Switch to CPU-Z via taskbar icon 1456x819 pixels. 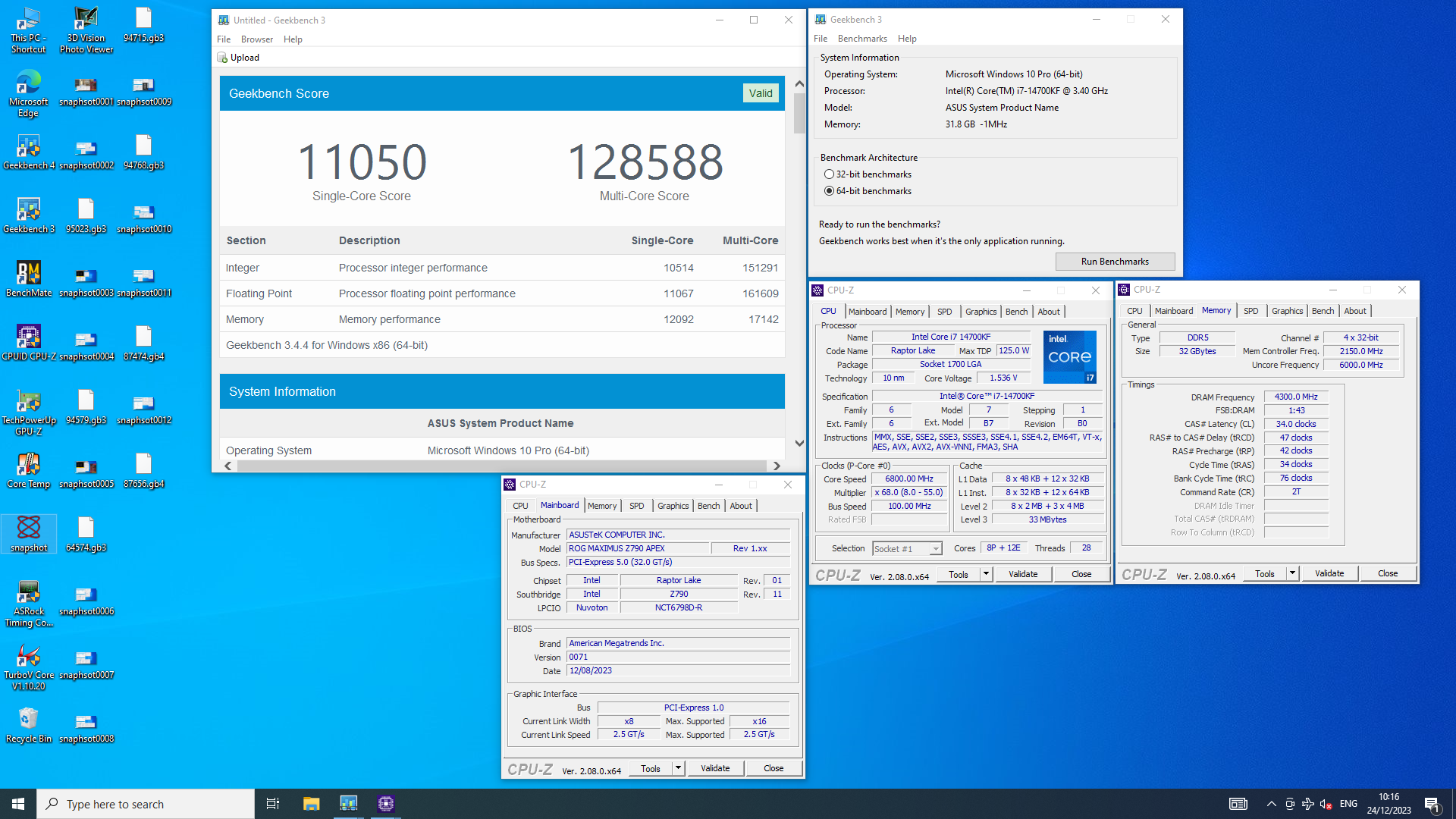[x=386, y=804]
